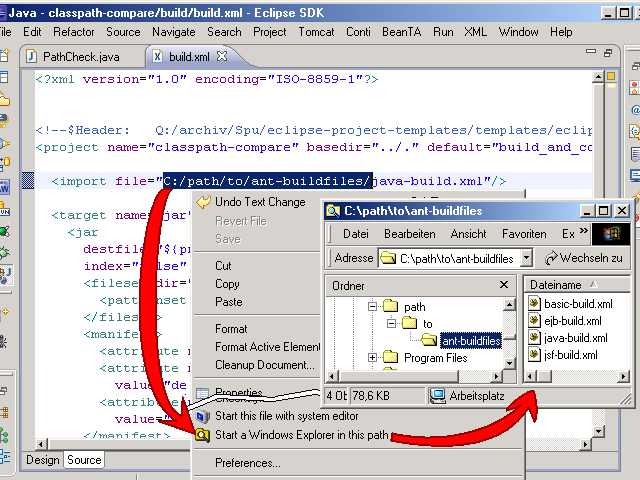Open the Refactor menu
This screenshot has height=480, width=640.
pos(73,32)
